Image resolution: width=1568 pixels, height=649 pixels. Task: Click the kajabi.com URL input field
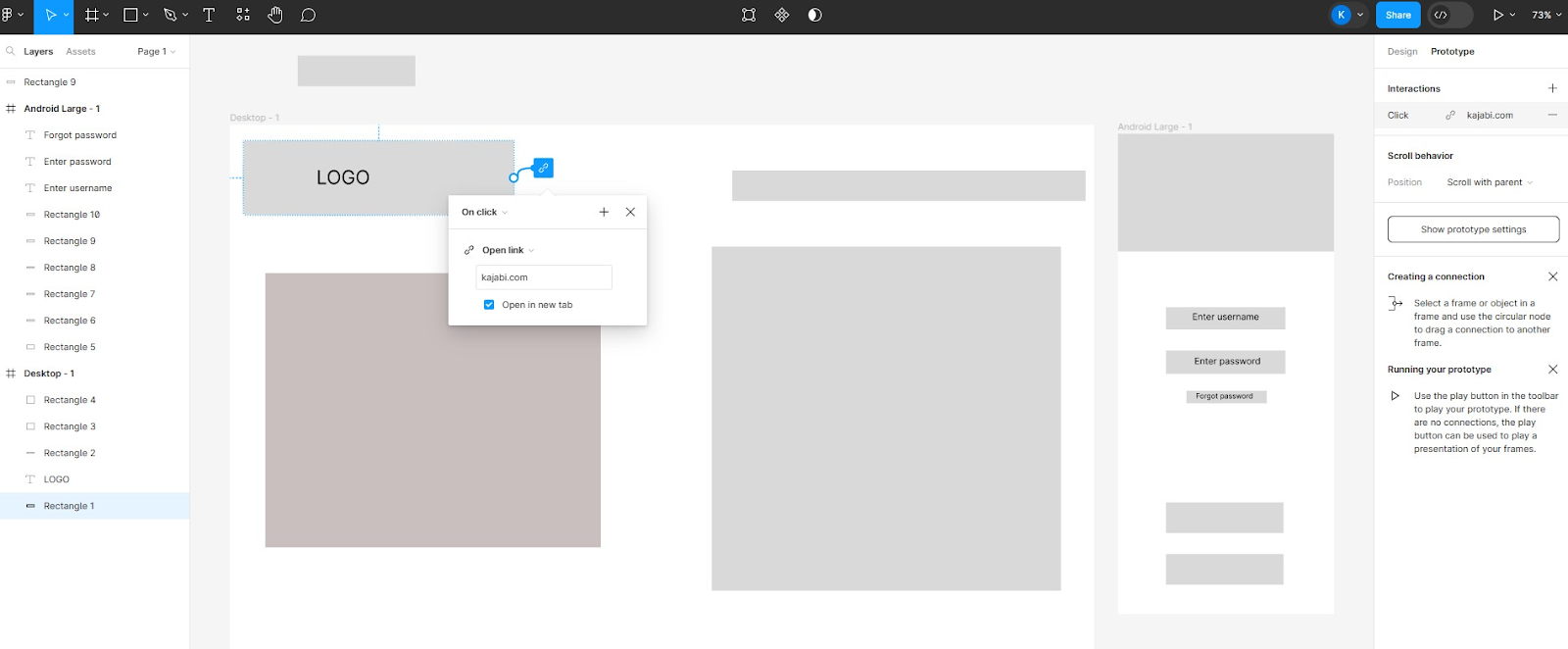[x=544, y=277]
